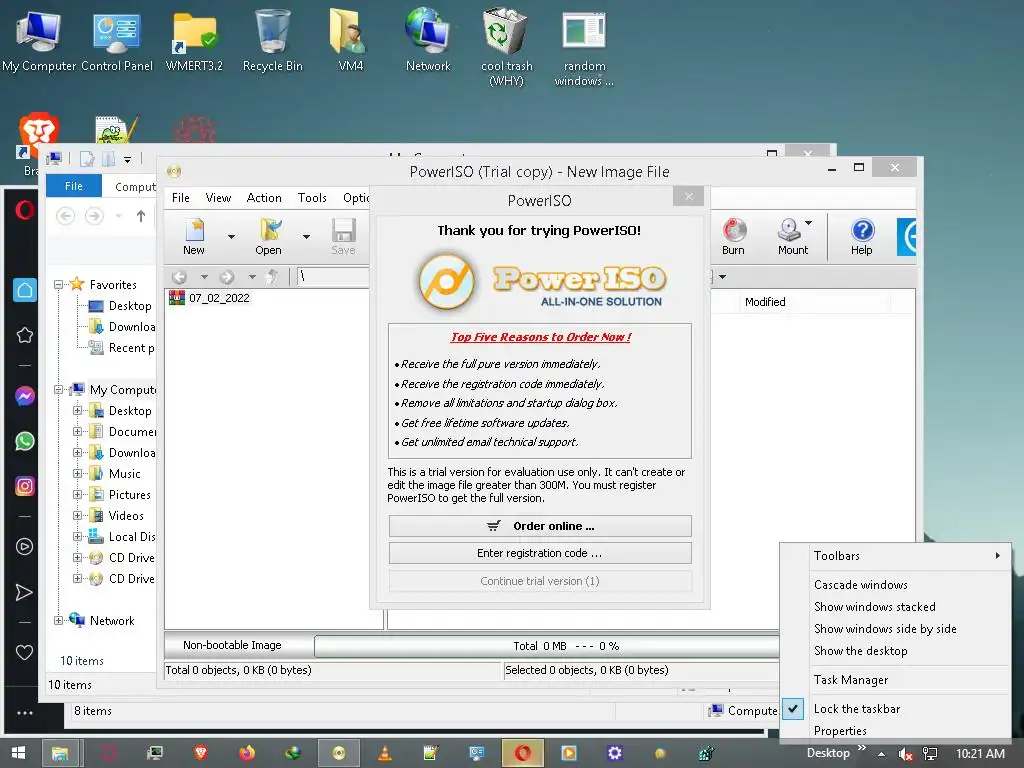Viewport: 1024px width, 768px height.
Task: Choose Show the desktop menu entry
Action: pyautogui.click(x=860, y=651)
